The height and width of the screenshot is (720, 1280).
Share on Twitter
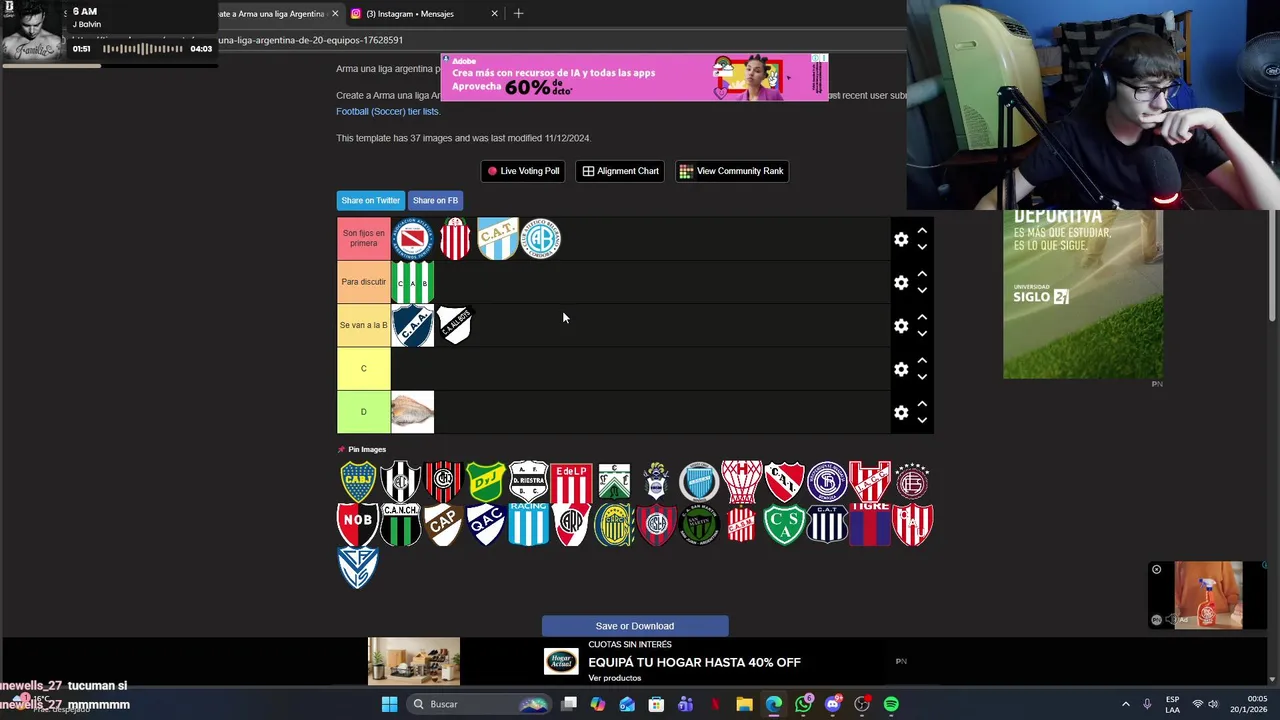point(370,200)
